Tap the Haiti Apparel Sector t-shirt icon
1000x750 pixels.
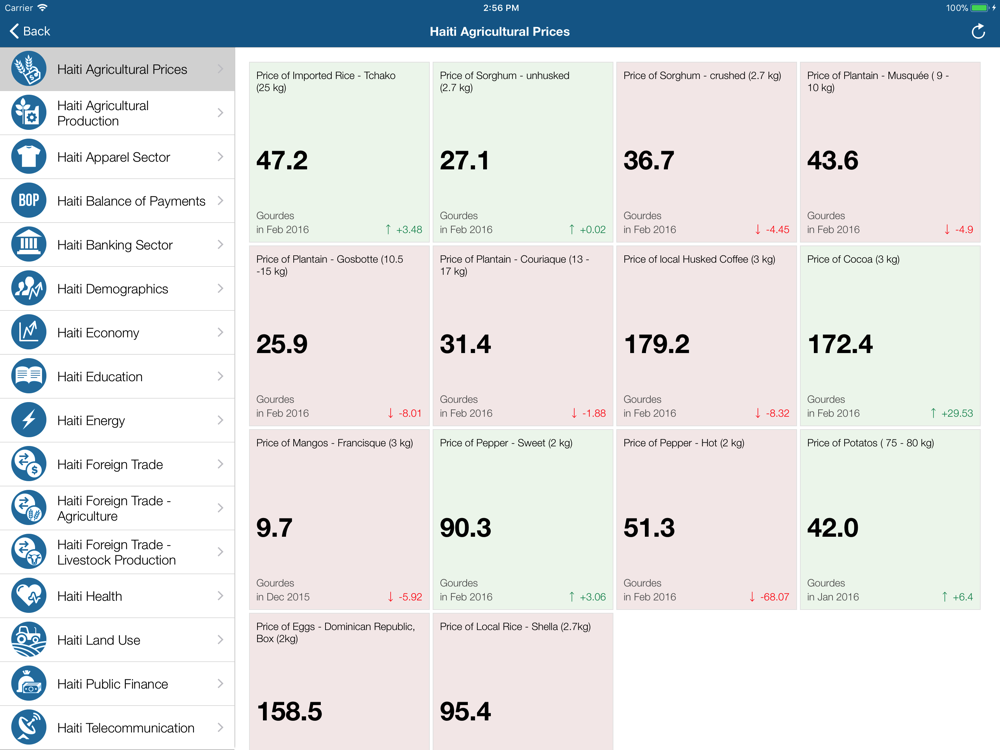pyautogui.click(x=29, y=157)
